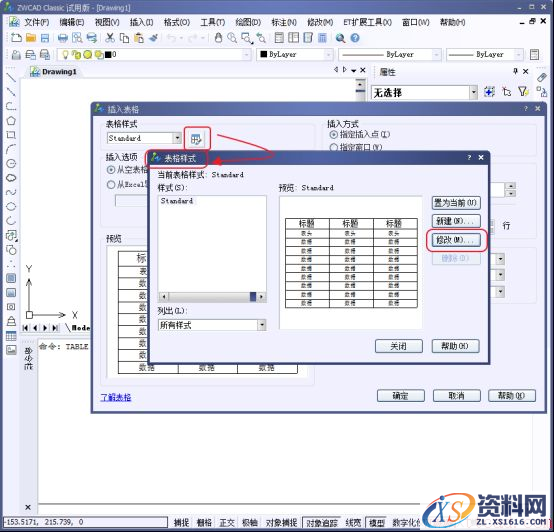The image size is (554, 532).
Task: Select the Table tool in left toolbar
Action: [x=11, y=336]
